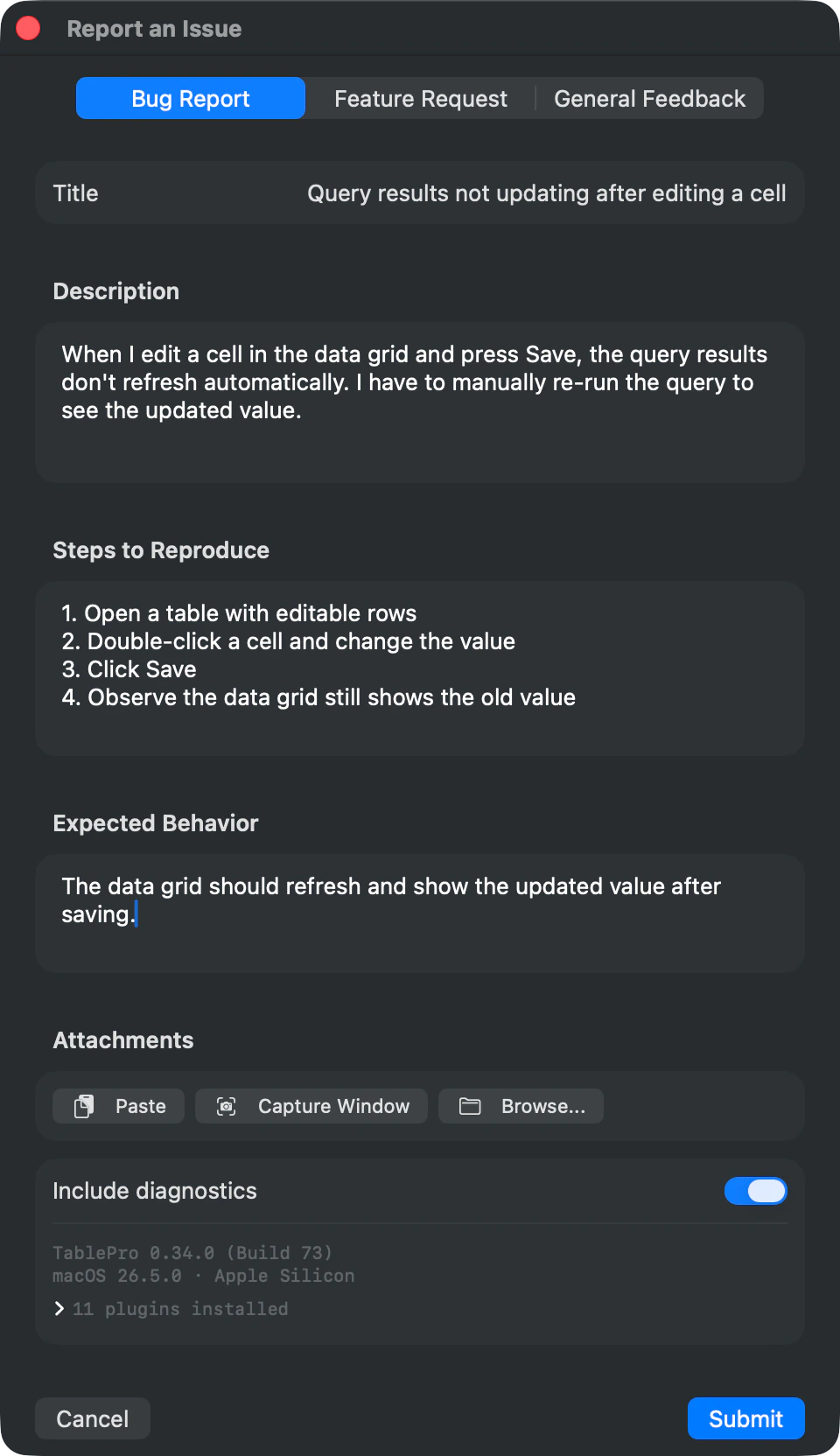Cancel the issue report
Viewport: 840px width, 1456px height.
click(x=92, y=1418)
